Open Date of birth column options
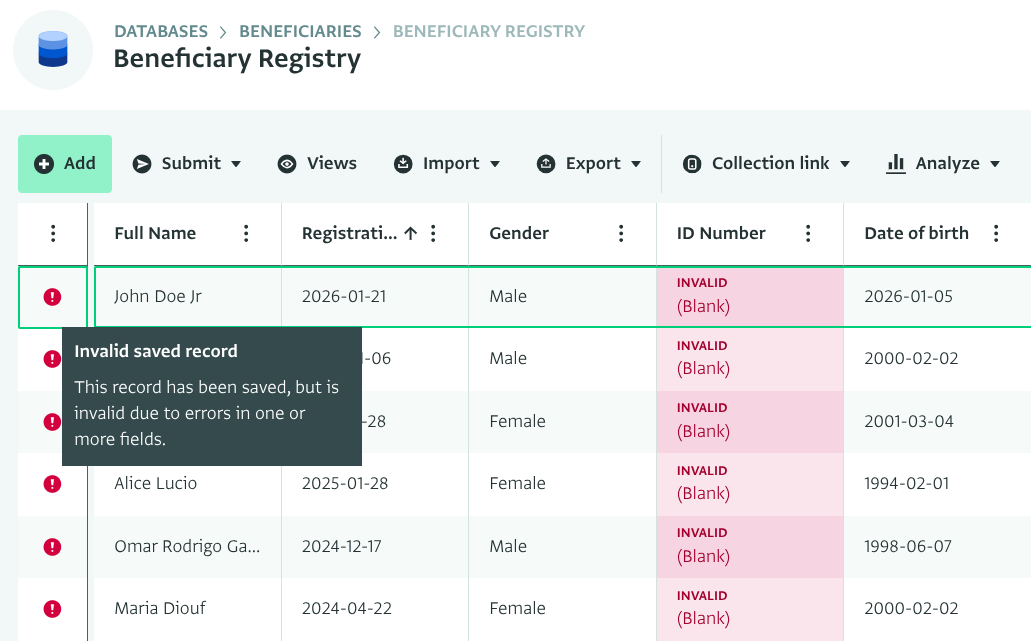Screen dimensions: 1031x641 coord(995,234)
